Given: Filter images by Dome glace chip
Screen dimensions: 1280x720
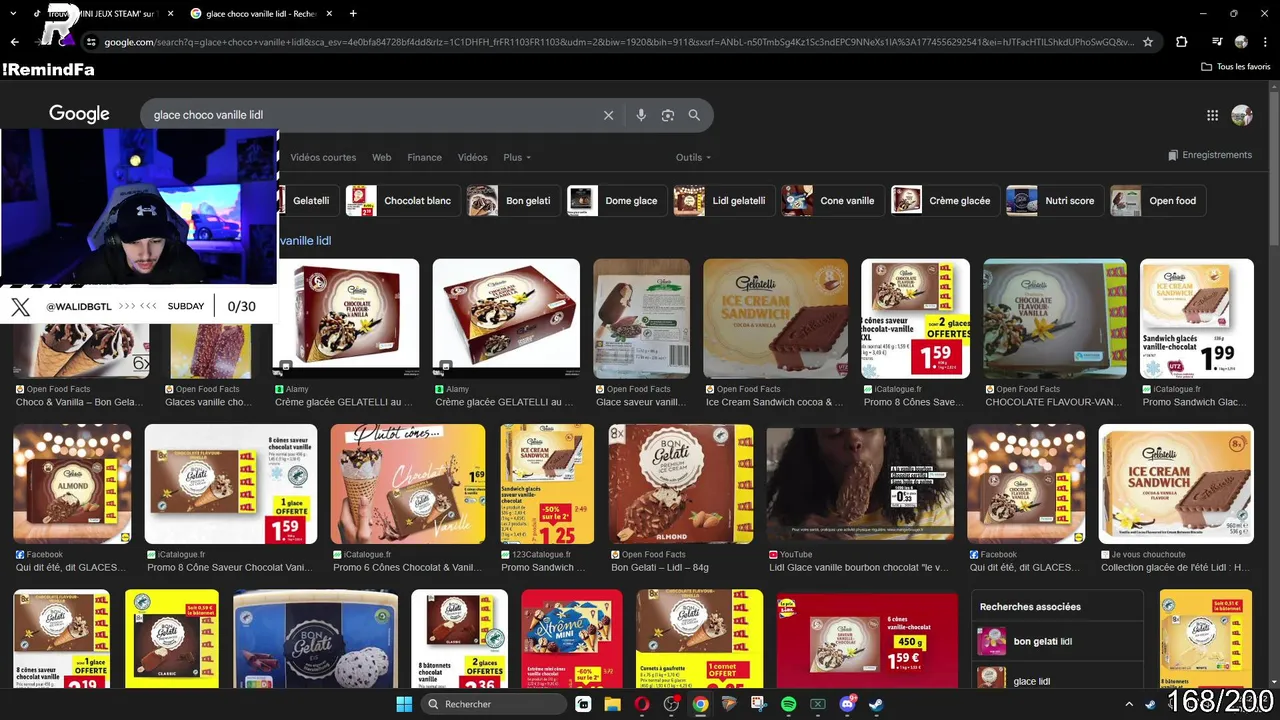Looking at the screenshot, I should click(616, 201).
